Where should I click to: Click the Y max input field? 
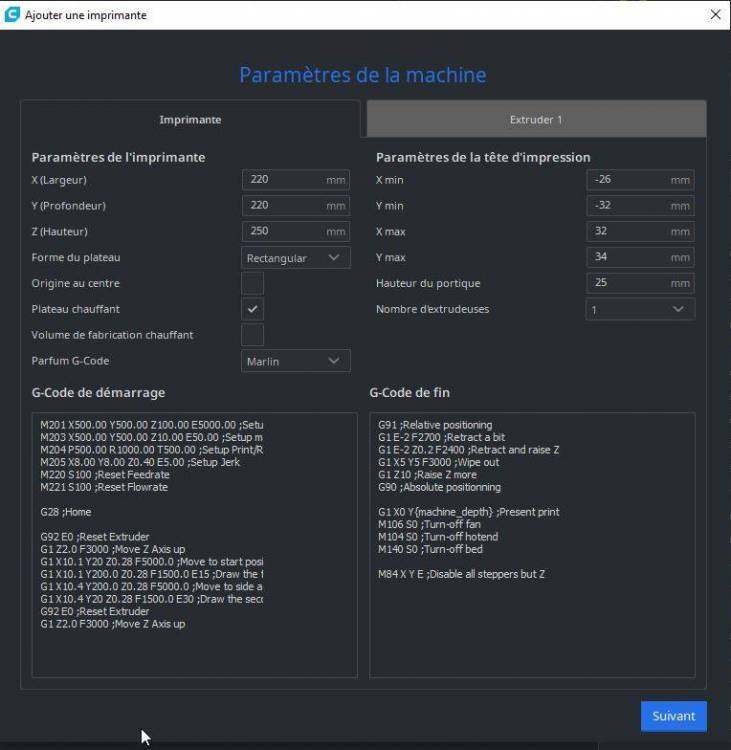coord(640,257)
